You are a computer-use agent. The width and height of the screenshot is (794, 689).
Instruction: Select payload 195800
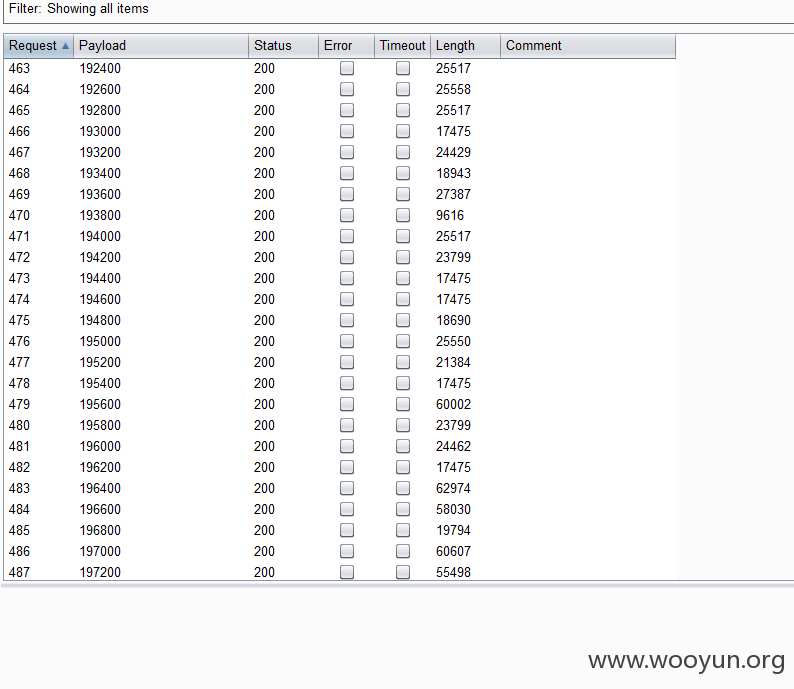(100, 426)
